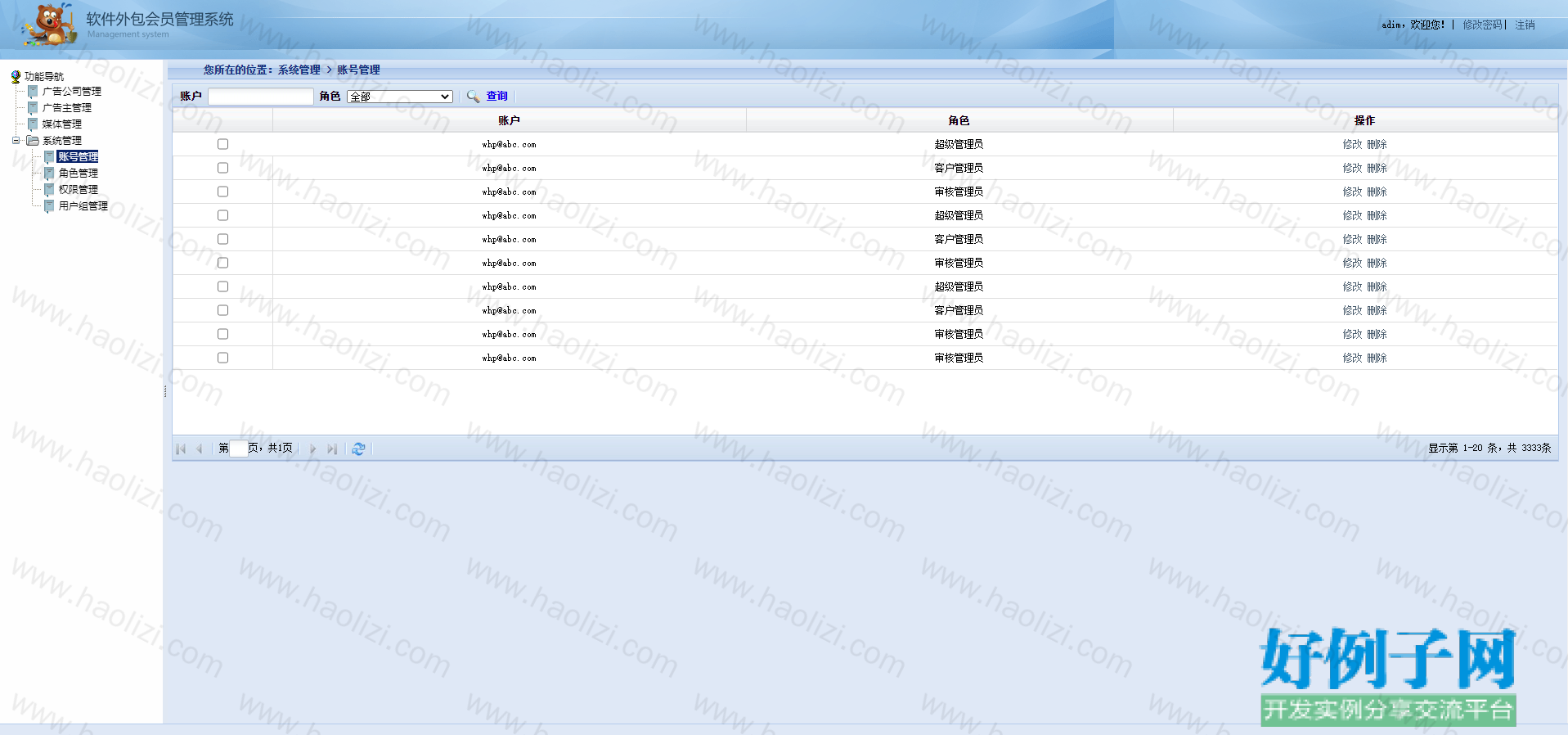
Task: Open 广告主管理 in navigation tree
Action: pyautogui.click(x=67, y=108)
